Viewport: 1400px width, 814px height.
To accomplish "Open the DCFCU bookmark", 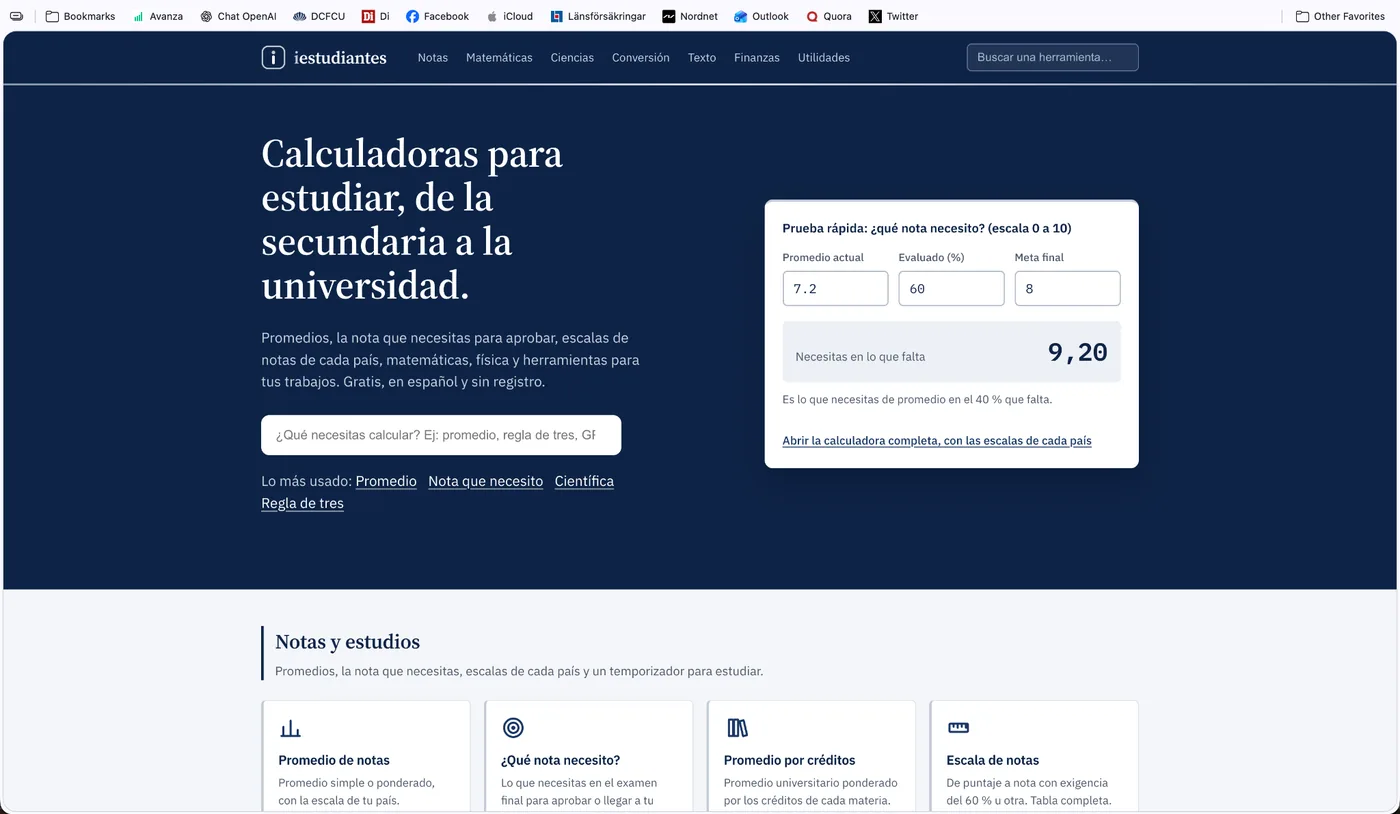I will 318,16.
